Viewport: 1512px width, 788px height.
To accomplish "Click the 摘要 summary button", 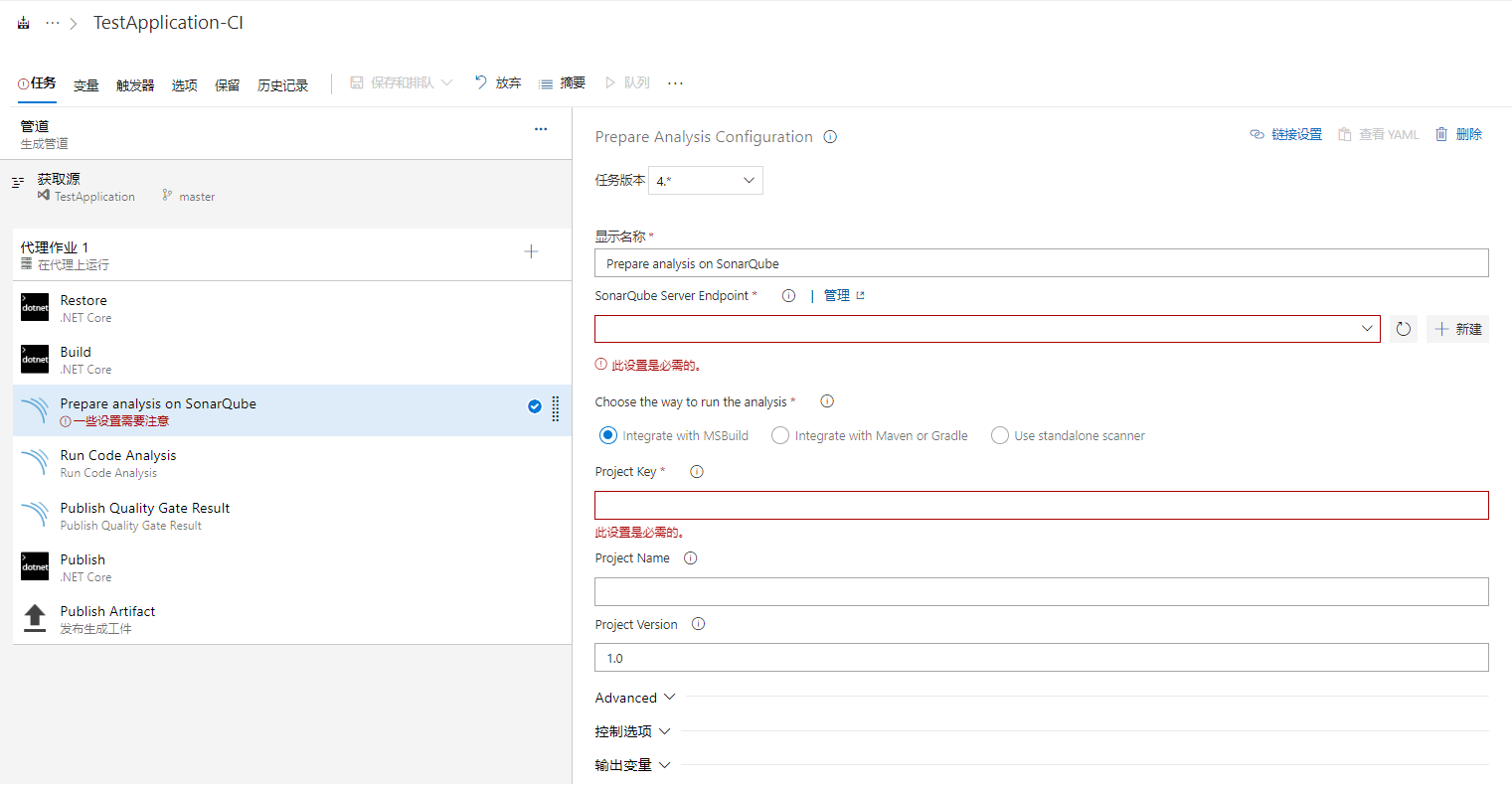I will (x=563, y=83).
